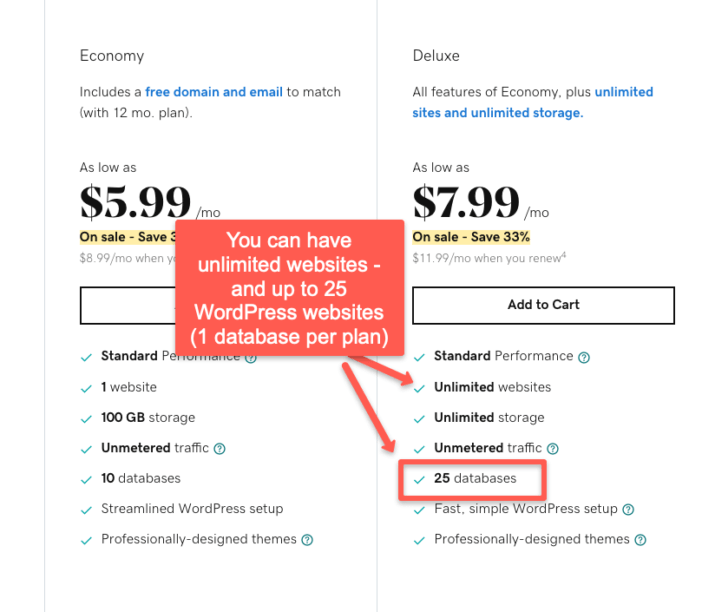
Task: Click the $5.99 Economy price
Action: [135, 202]
